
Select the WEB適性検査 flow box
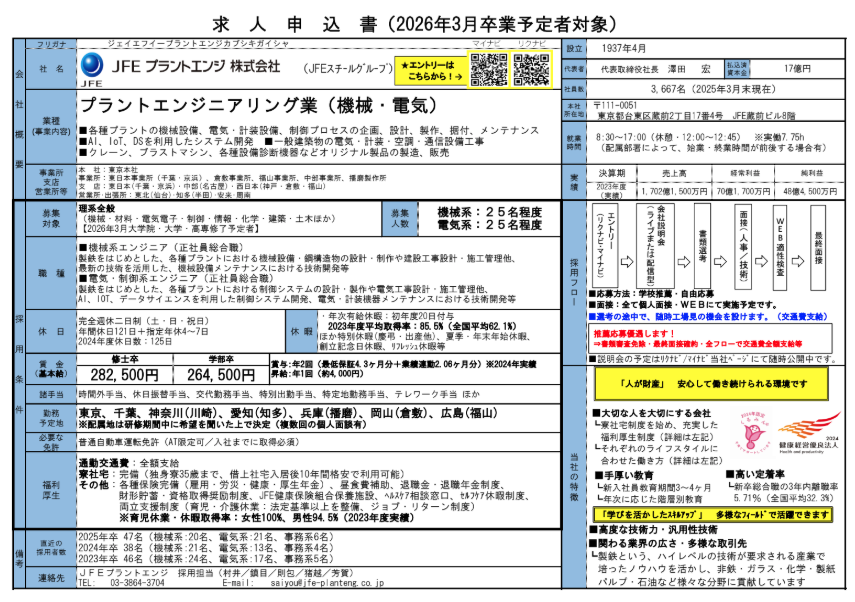click(780, 246)
